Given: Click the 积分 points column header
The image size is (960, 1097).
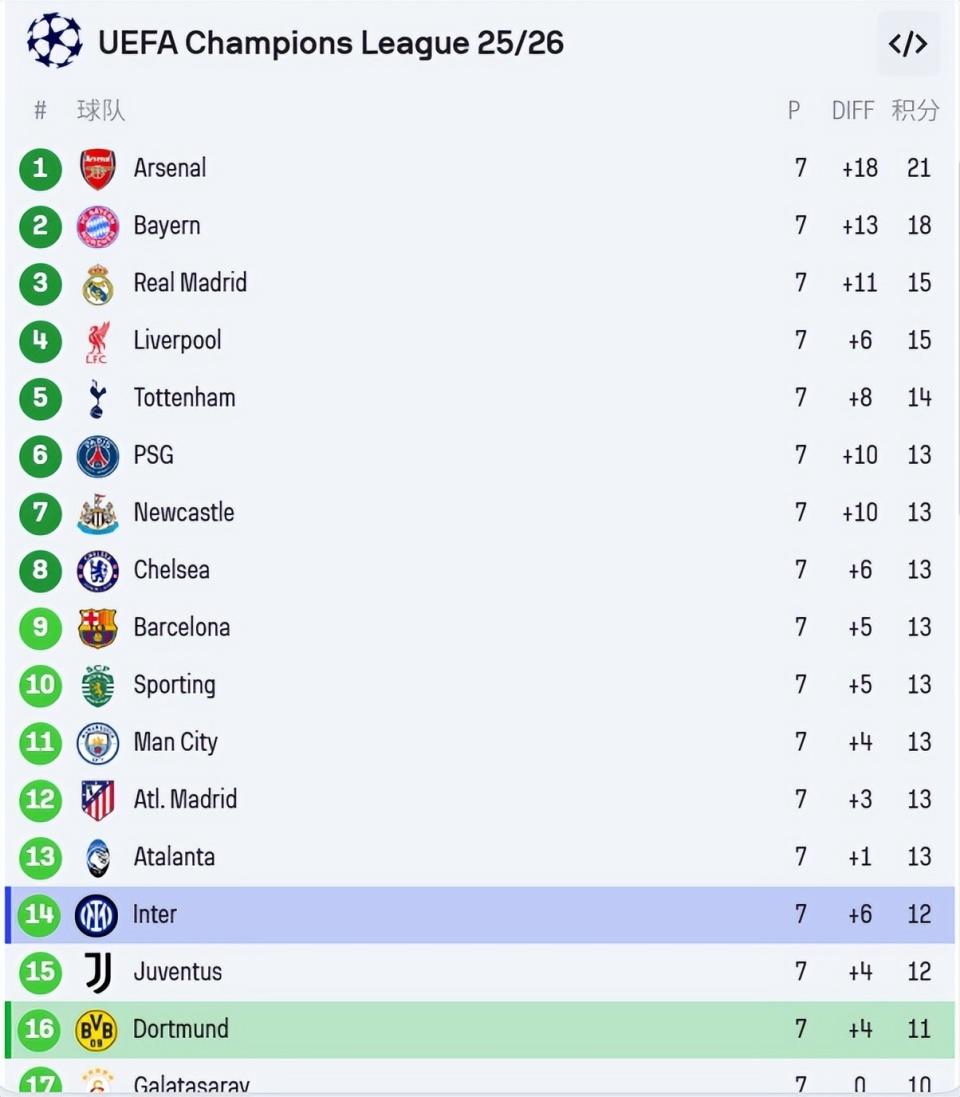Looking at the screenshot, I should (x=915, y=111).
